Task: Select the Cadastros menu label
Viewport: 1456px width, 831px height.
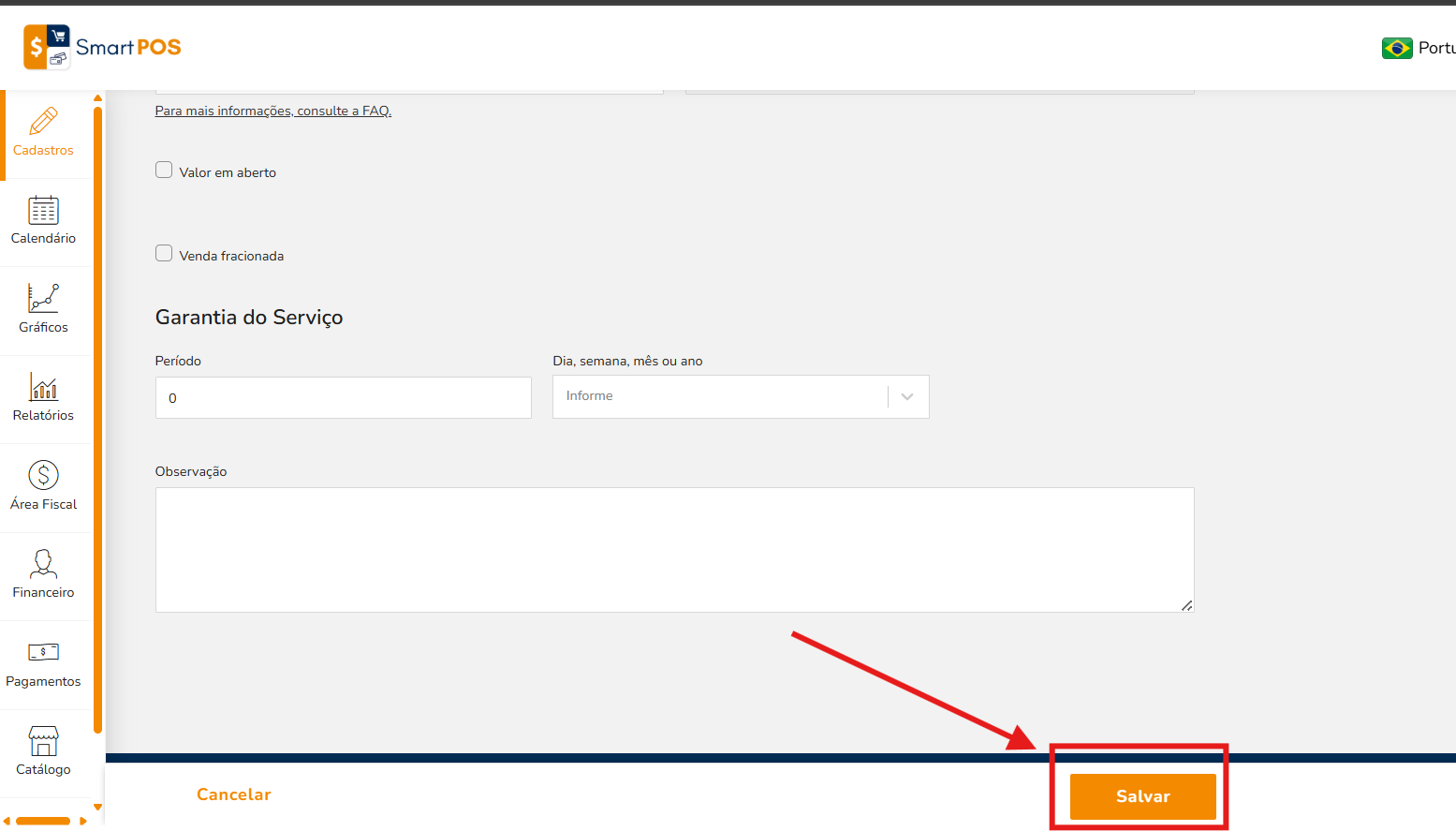Action: click(43, 151)
